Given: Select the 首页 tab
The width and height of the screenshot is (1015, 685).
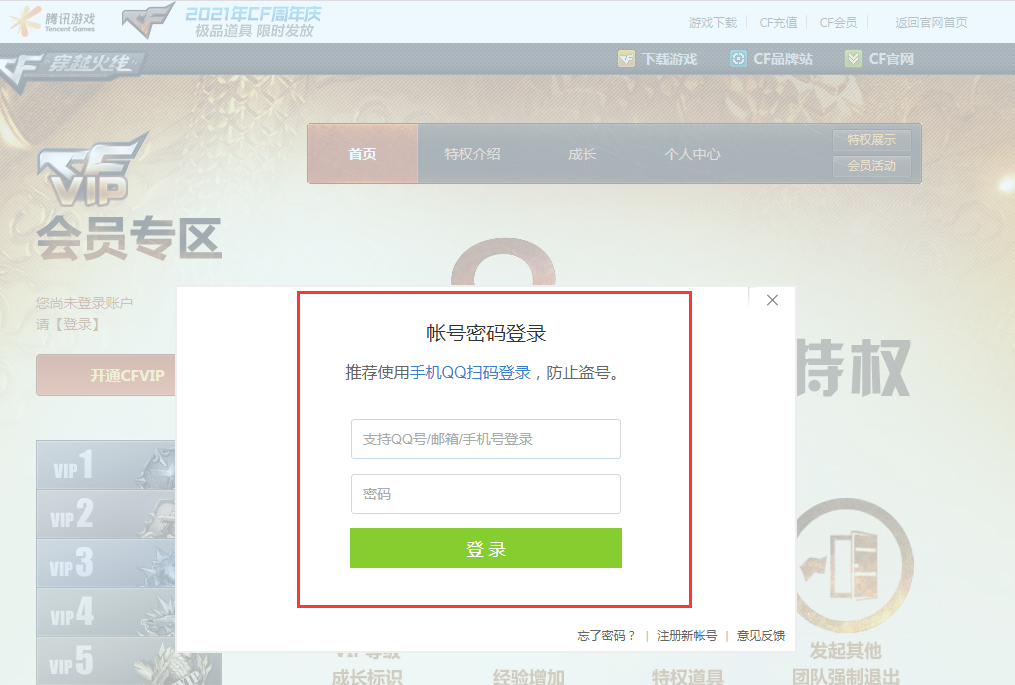Looking at the screenshot, I should tap(362, 154).
